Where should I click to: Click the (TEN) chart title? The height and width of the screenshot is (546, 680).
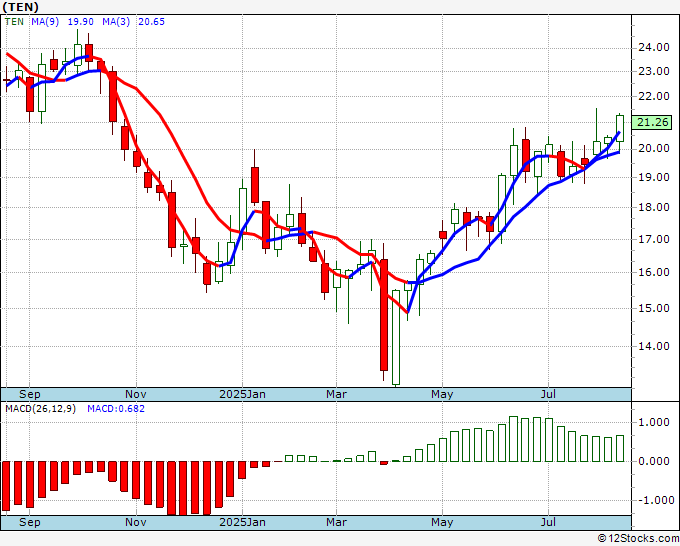pyautogui.click(x=20, y=7)
